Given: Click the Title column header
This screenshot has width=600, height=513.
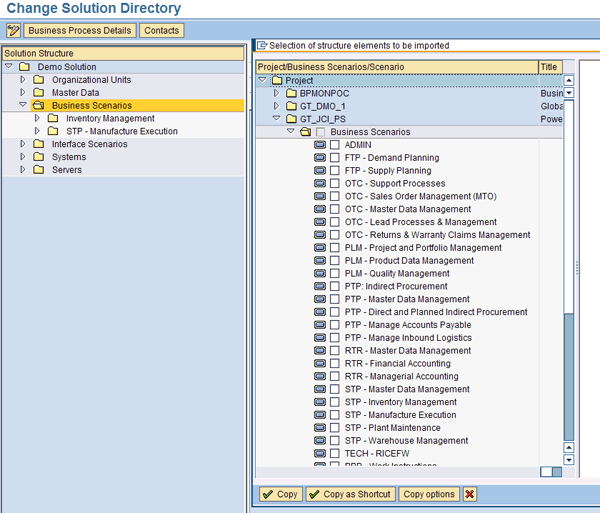Looking at the screenshot, I should coord(549,67).
